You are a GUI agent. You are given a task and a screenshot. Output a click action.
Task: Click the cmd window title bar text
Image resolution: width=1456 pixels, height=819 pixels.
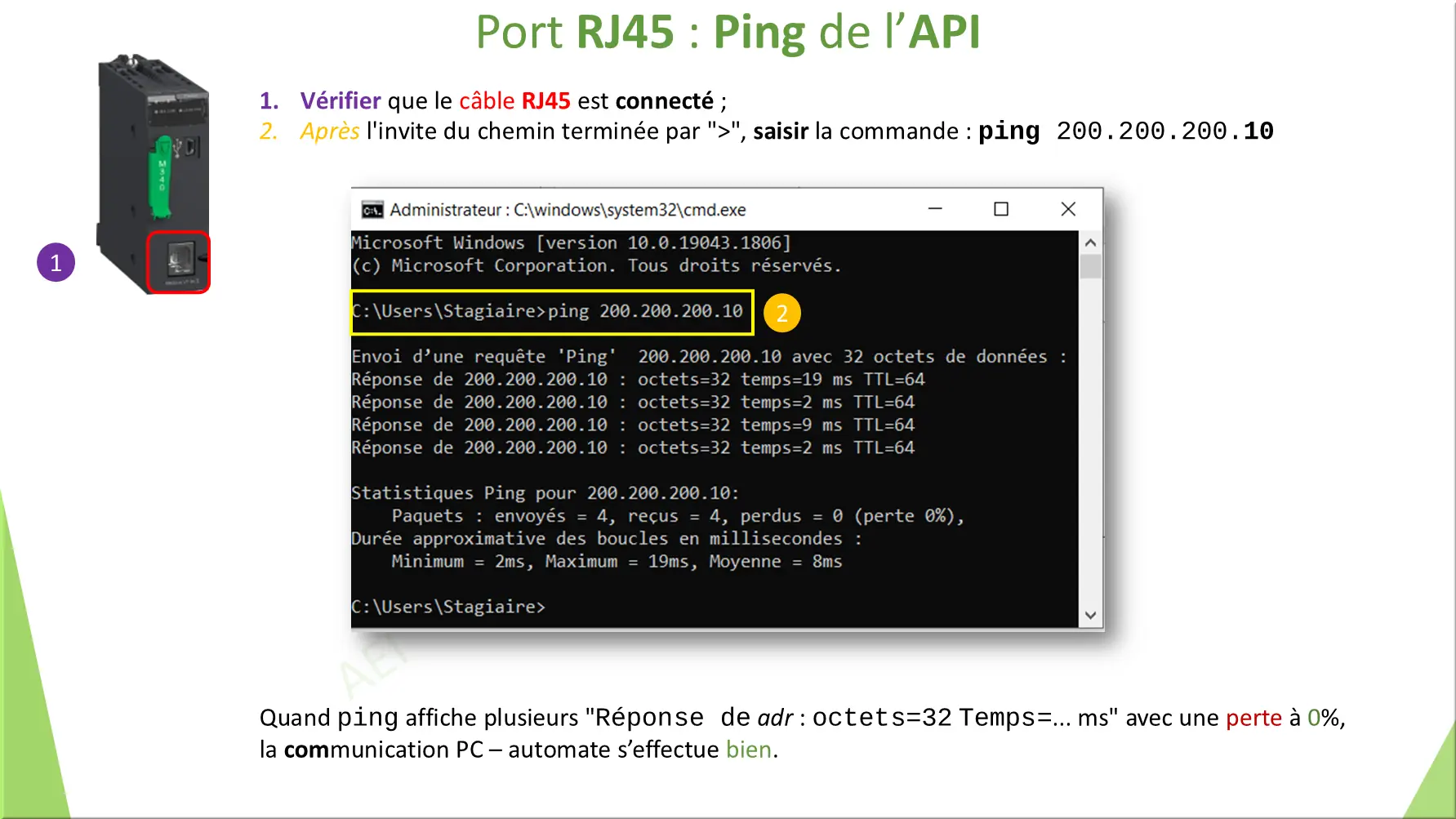point(568,210)
